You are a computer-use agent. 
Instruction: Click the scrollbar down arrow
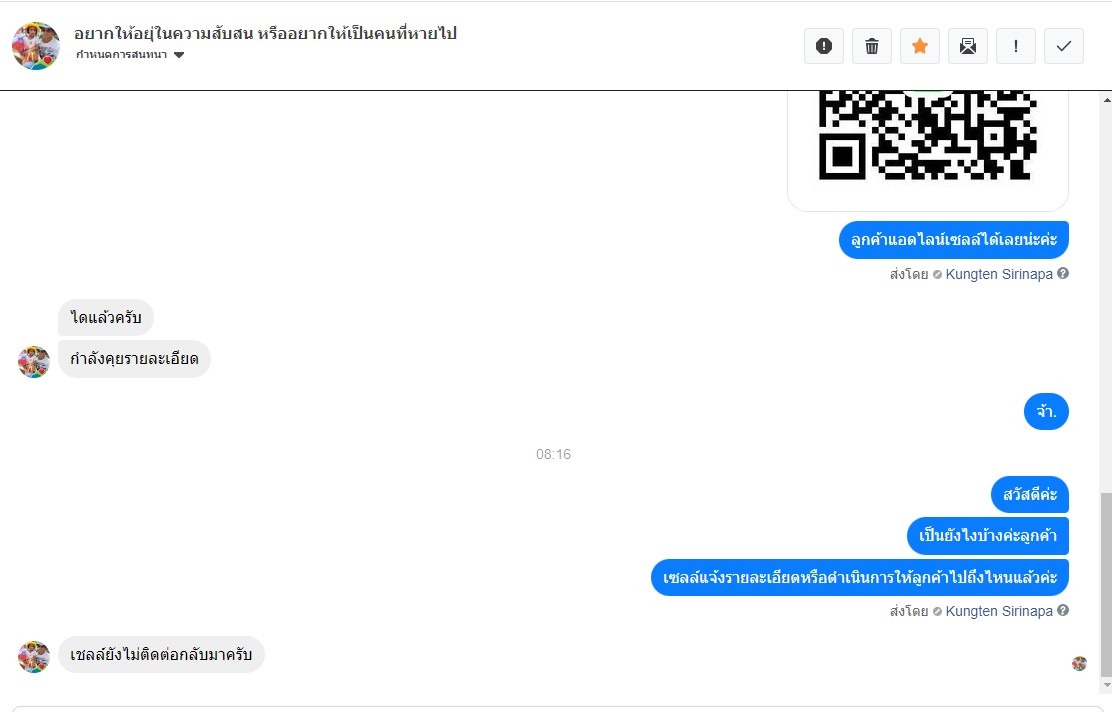click(1106, 685)
